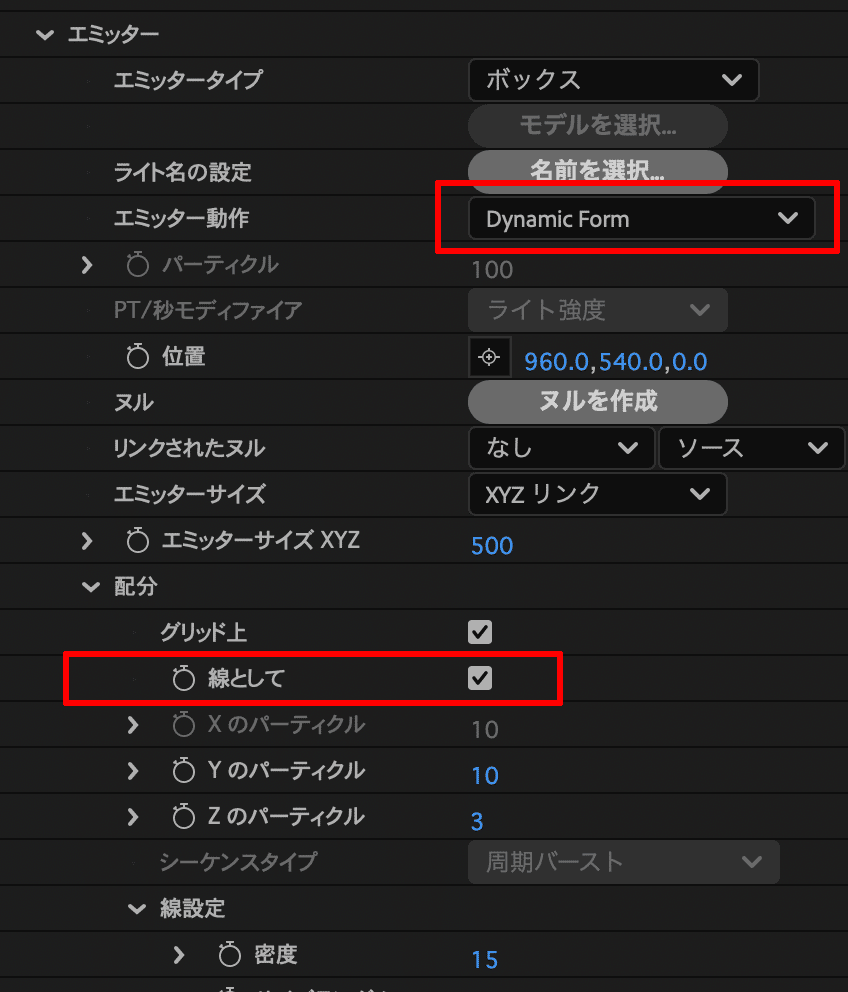Click the 位置 pick-point crosshair icon

[489, 356]
